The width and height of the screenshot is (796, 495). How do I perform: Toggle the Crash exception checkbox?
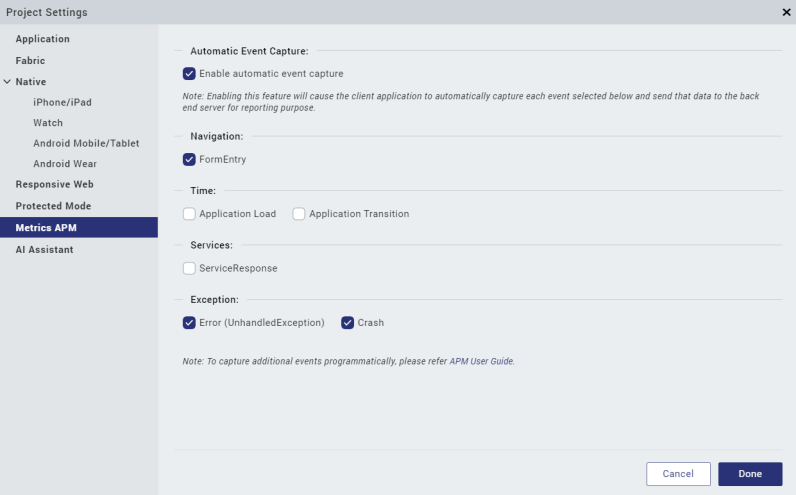(347, 323)
